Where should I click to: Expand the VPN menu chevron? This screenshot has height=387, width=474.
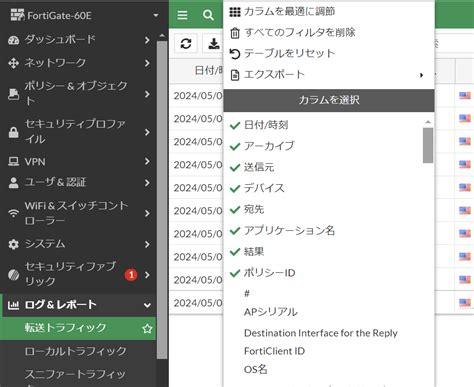click(x=147, y=162)
